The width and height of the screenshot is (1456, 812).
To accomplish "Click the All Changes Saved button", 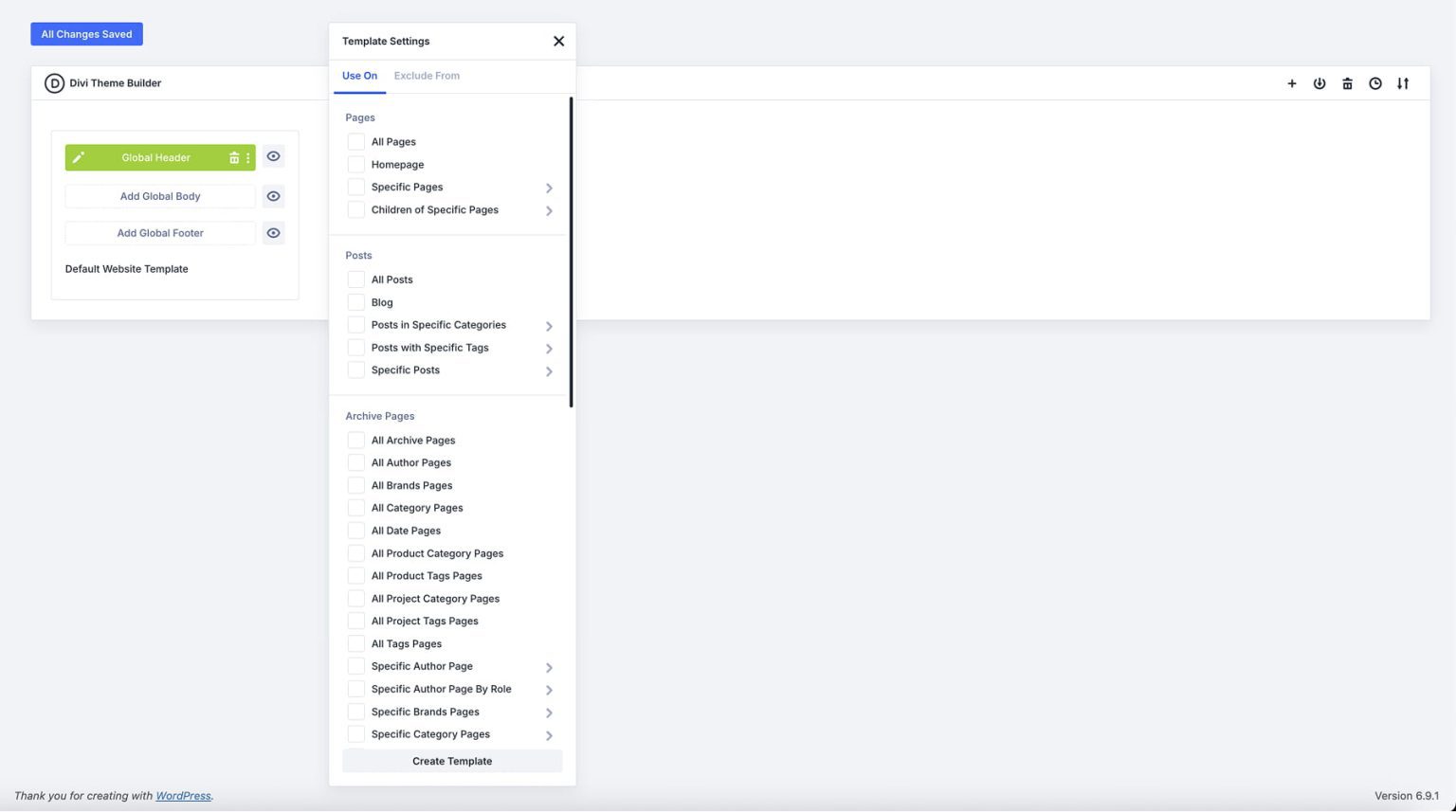I will pos(86,34).
